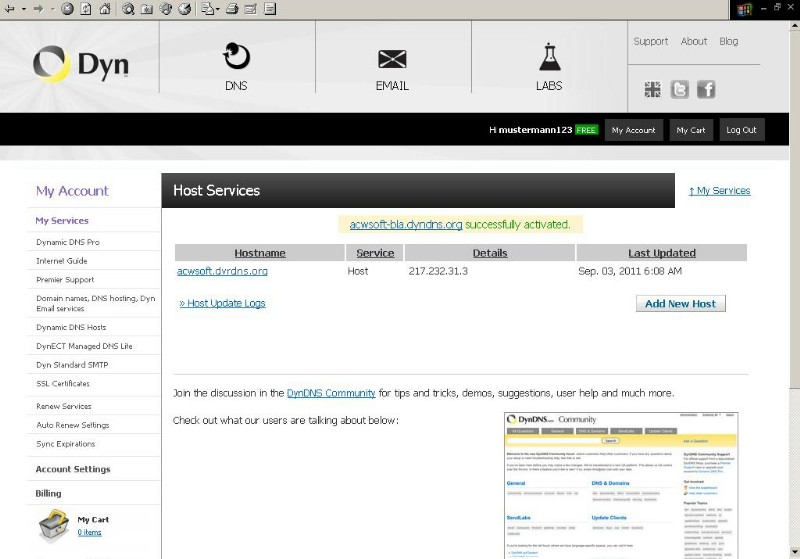Image resolution: width=800 pixels, height=559 pixels.
Task: Select the UK flag language icon
Action: (653, 90)
